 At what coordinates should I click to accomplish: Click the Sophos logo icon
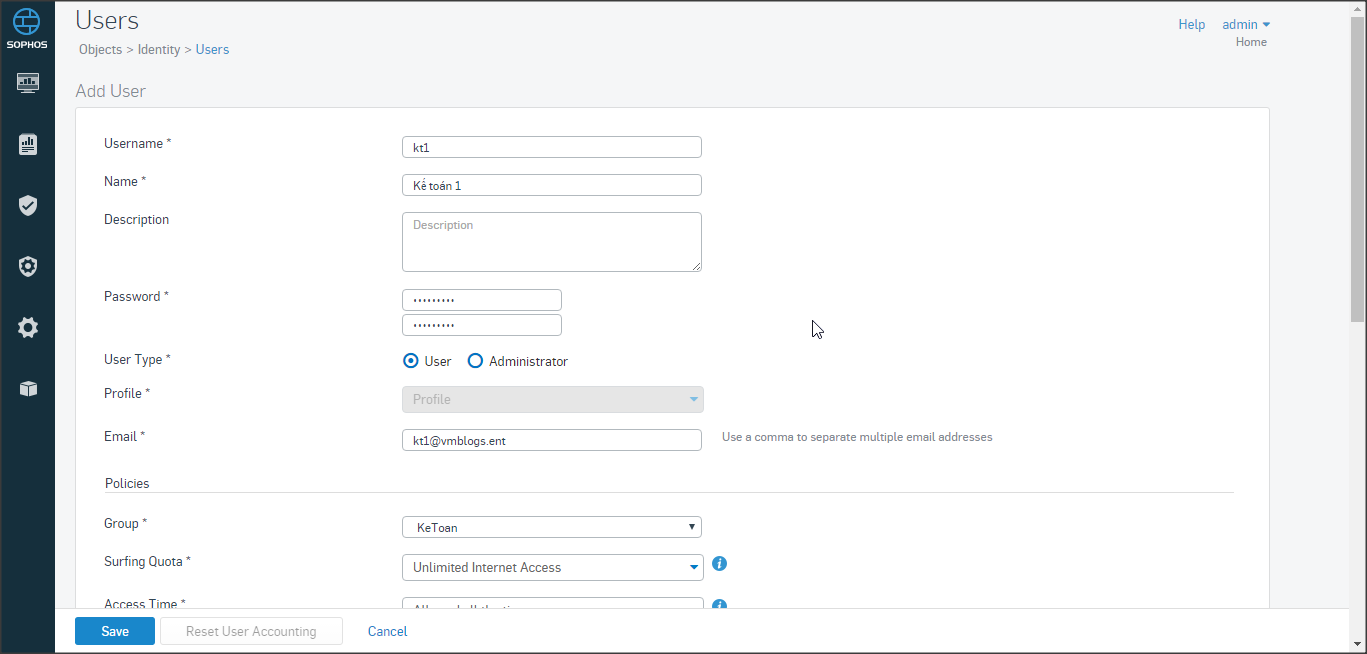point(27,22)
